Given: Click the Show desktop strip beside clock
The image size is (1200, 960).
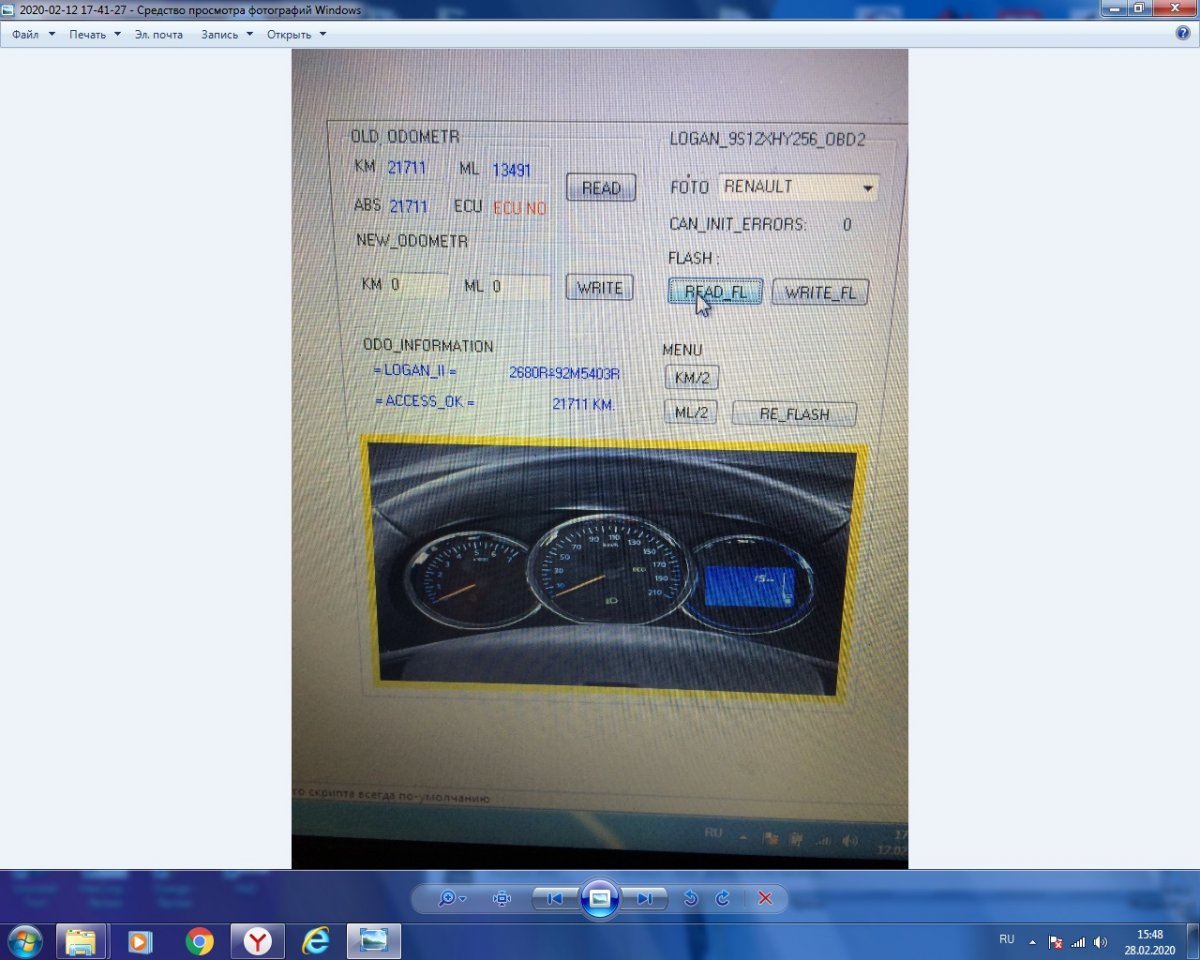Looking at the screenshot, I should tap(1192, 941).
